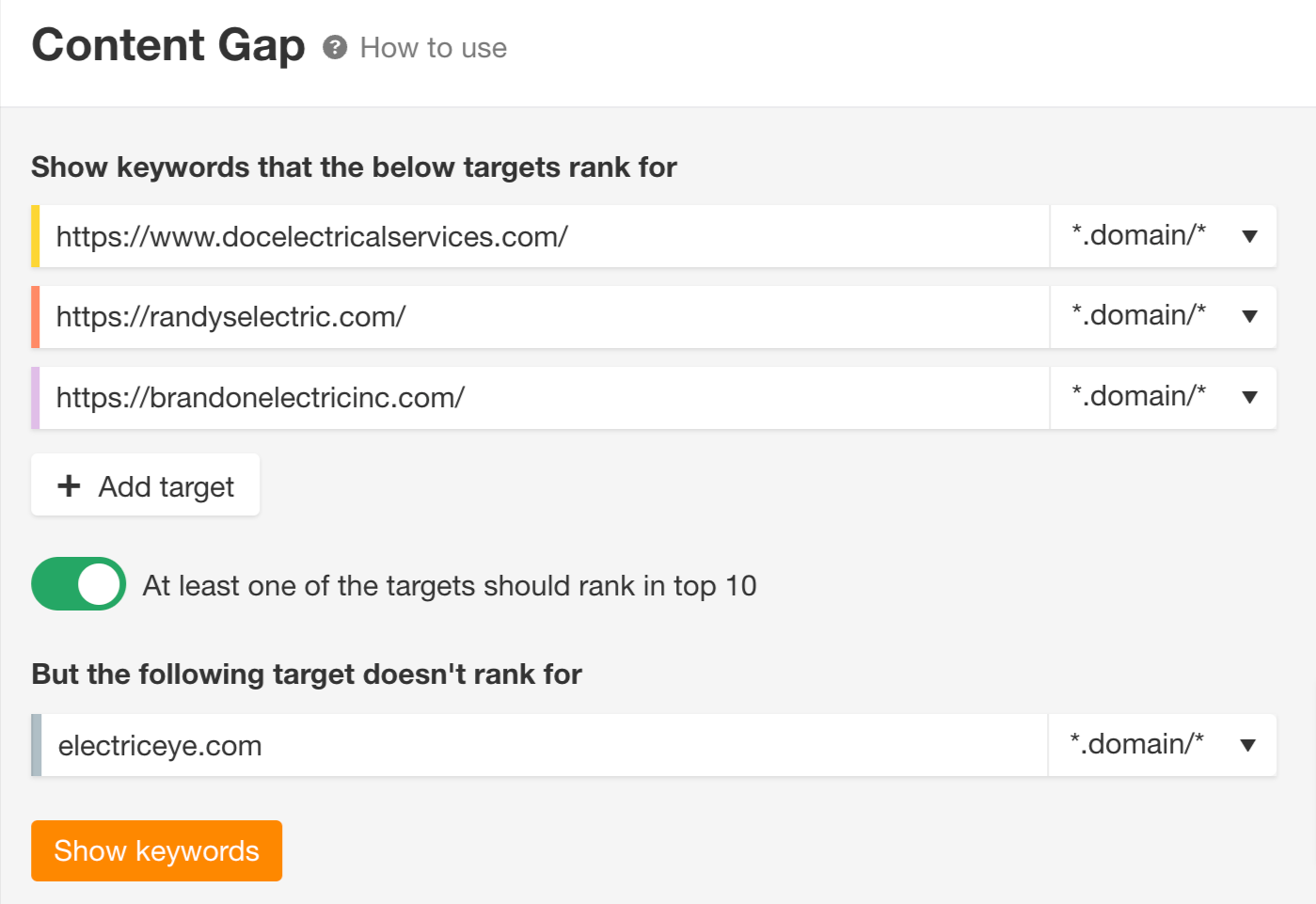Image resolution: width=1316 pixels, height=904 pixels.
Task: Select the 'How to use' link text
Action: pyautogui.click(x=432, y=47)
